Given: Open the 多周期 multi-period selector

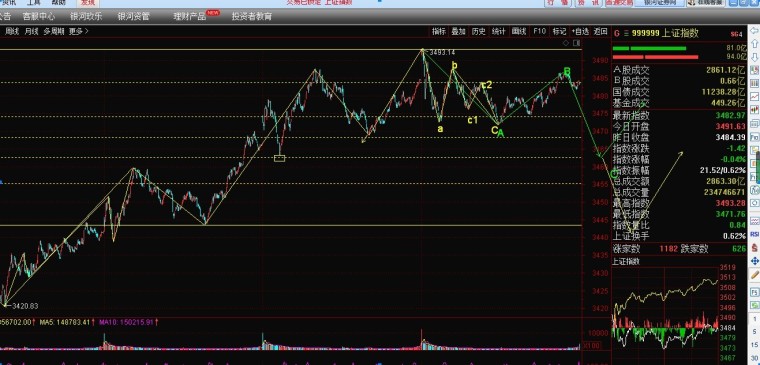Looking at the screenshot, I should click(54, 32).
